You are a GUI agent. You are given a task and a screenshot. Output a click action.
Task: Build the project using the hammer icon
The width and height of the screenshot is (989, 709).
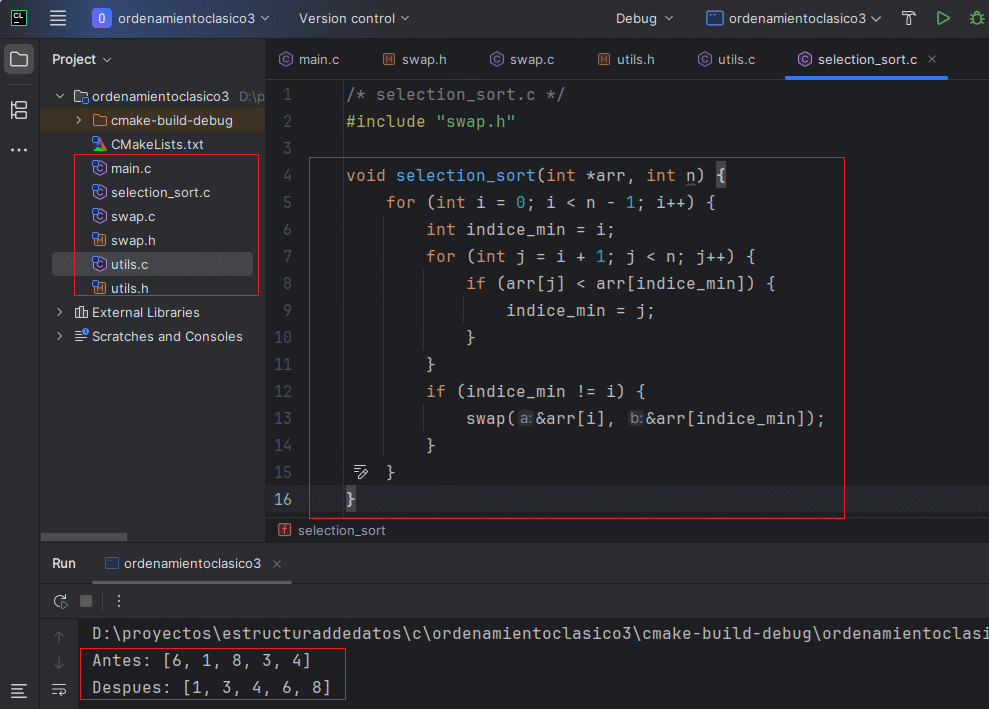click(908, 18)
